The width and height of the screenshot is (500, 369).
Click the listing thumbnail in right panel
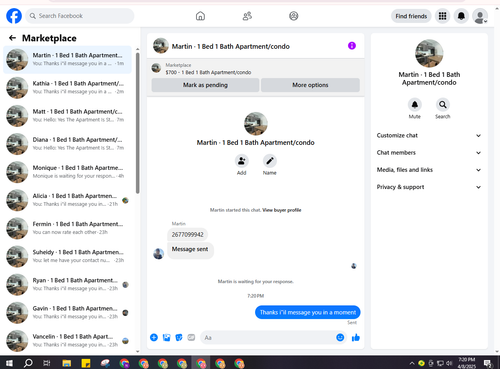tap(429, 53)
